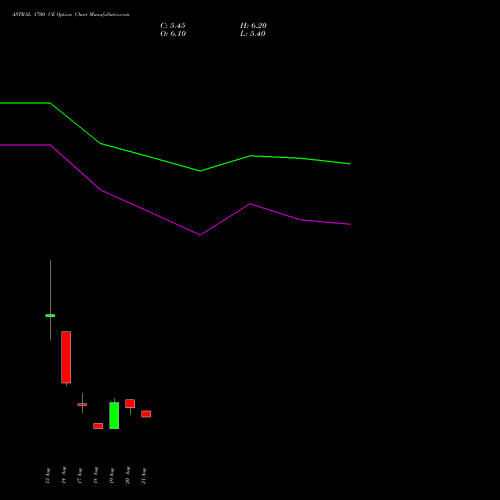This screenshot has width=500, height=500.
Task: Click the red 21 Aug candle
Action: click(146, 414)
